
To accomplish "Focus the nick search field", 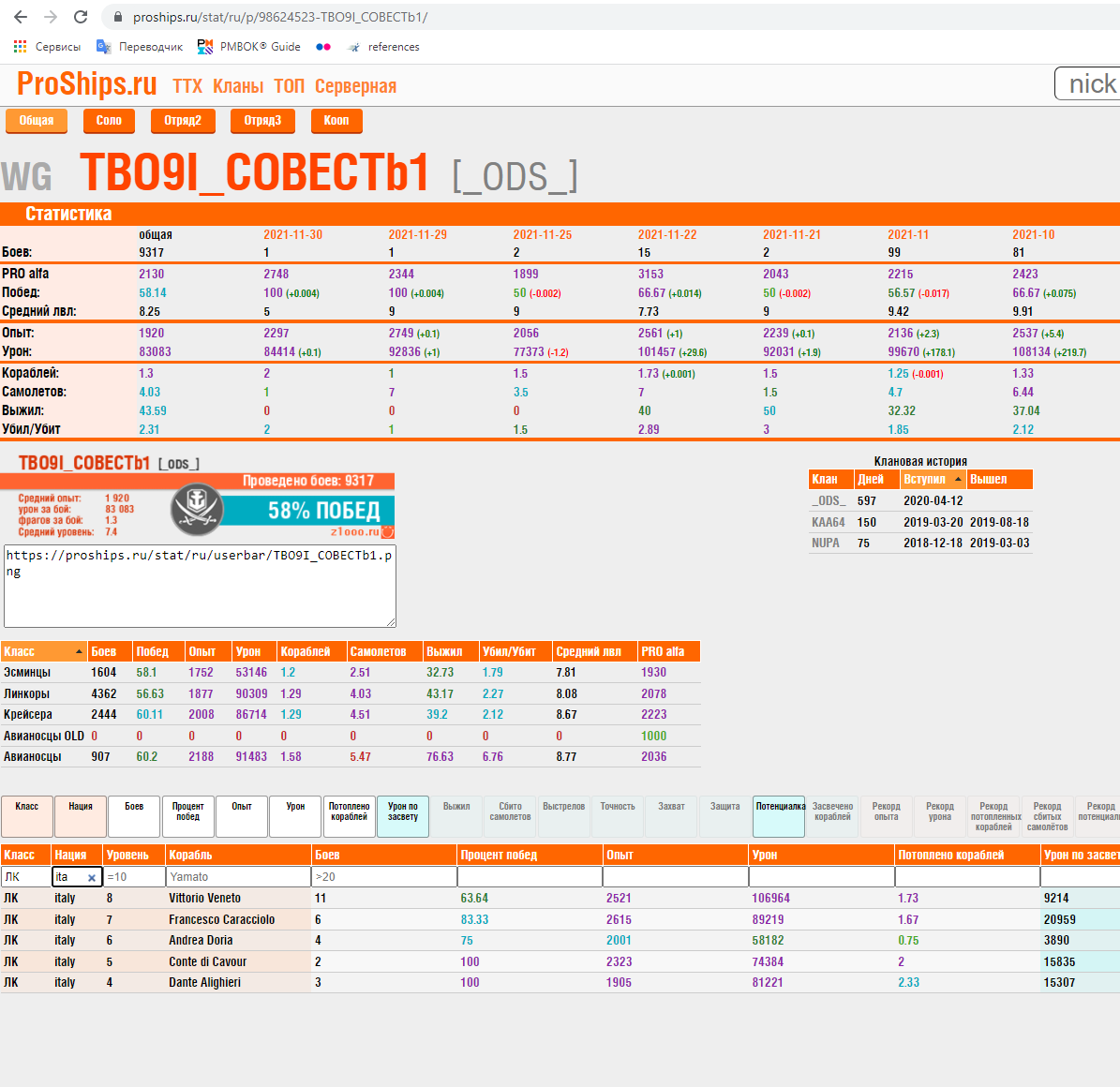I will coord(1087,83).
